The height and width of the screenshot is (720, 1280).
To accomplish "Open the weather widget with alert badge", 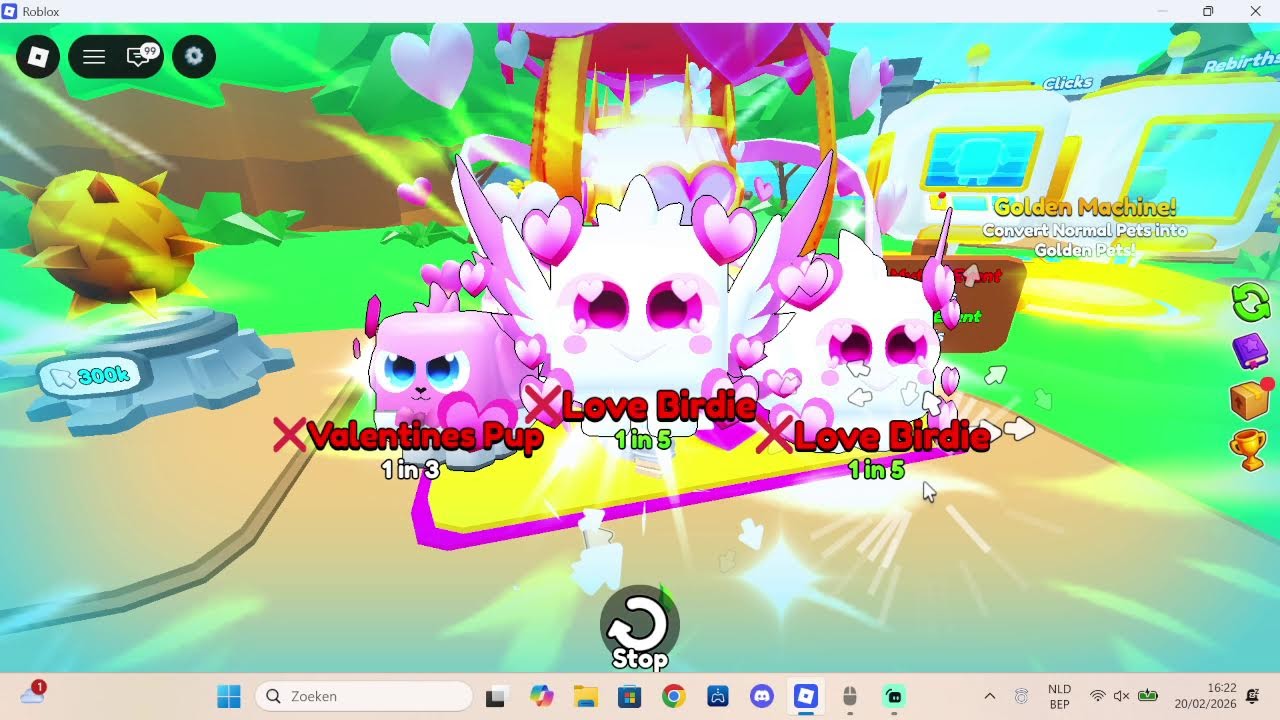I will tap(32, 692).
